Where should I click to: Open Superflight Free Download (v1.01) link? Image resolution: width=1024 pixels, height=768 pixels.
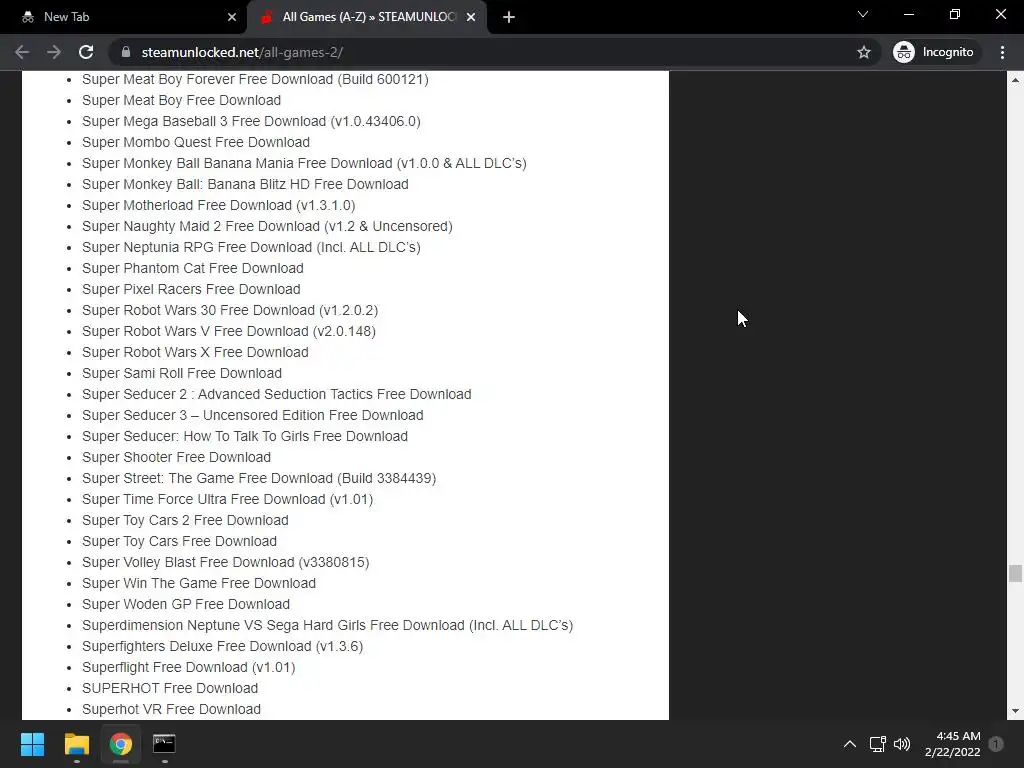point(189,667)
